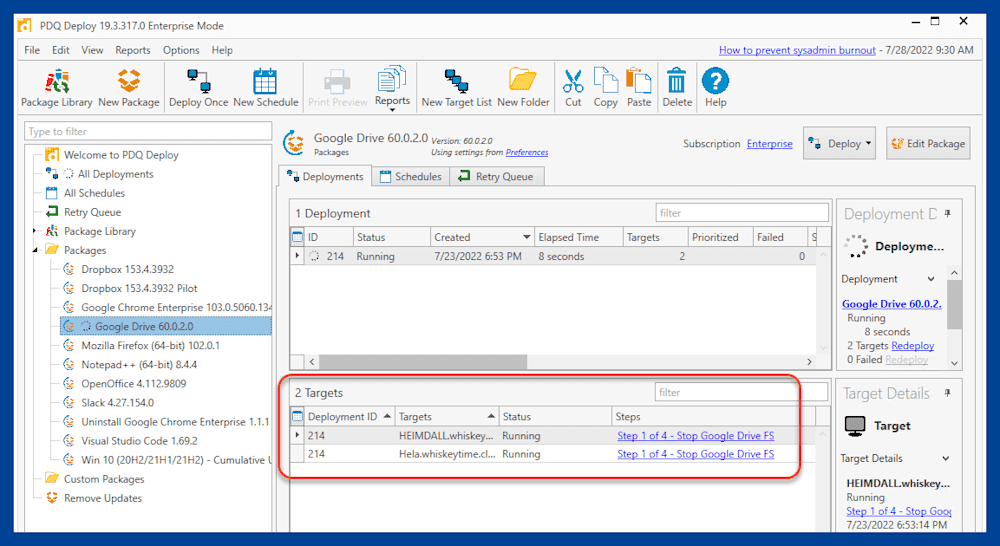This screenshot has width=1000, height=546.
Task: Select All Deployments in the tree
Action: click(x=115, y=174)
